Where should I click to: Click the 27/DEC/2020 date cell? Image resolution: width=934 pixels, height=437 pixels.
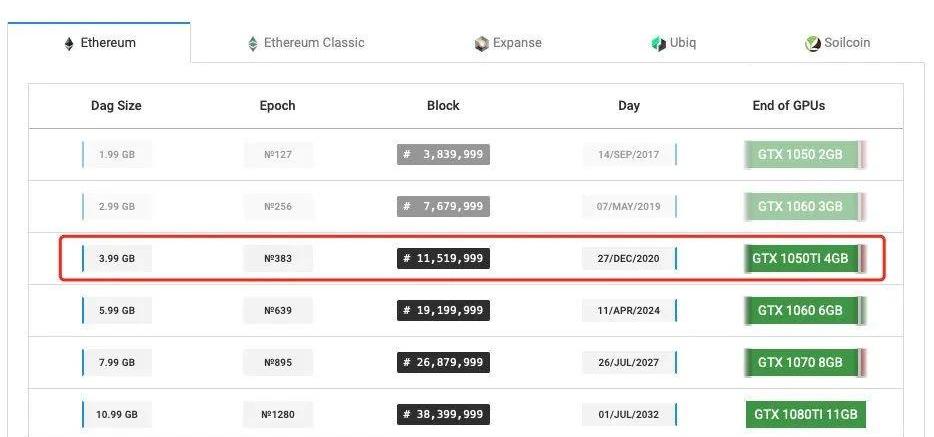coord(629,258)
